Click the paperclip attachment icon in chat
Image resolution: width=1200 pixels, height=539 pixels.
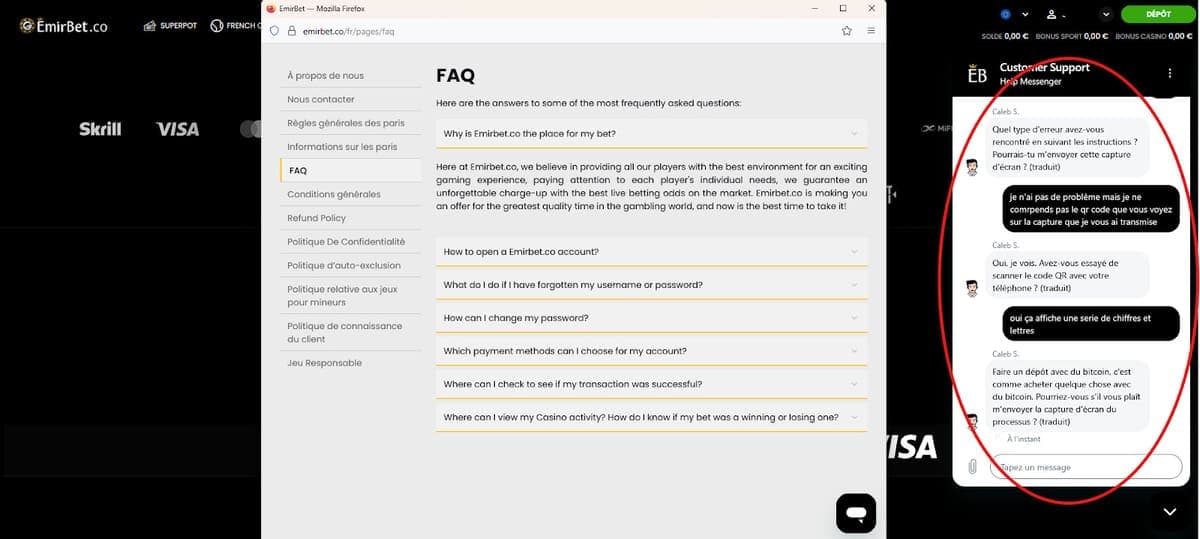[971, 467]
